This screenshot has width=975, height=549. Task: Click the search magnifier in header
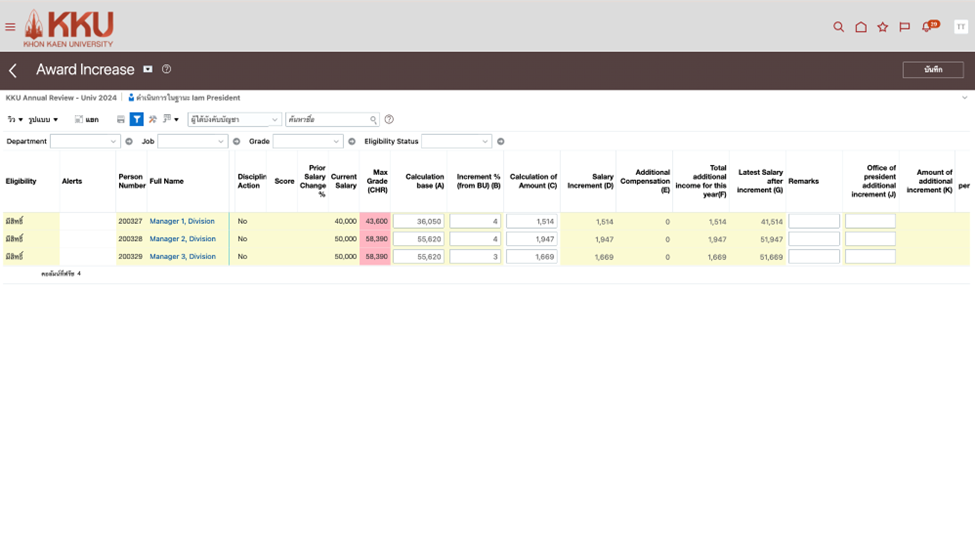(839, 27)
